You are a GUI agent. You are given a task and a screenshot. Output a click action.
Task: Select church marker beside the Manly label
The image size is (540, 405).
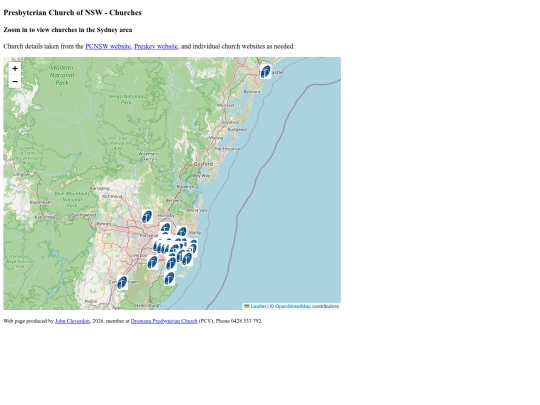tap(182, 231)
